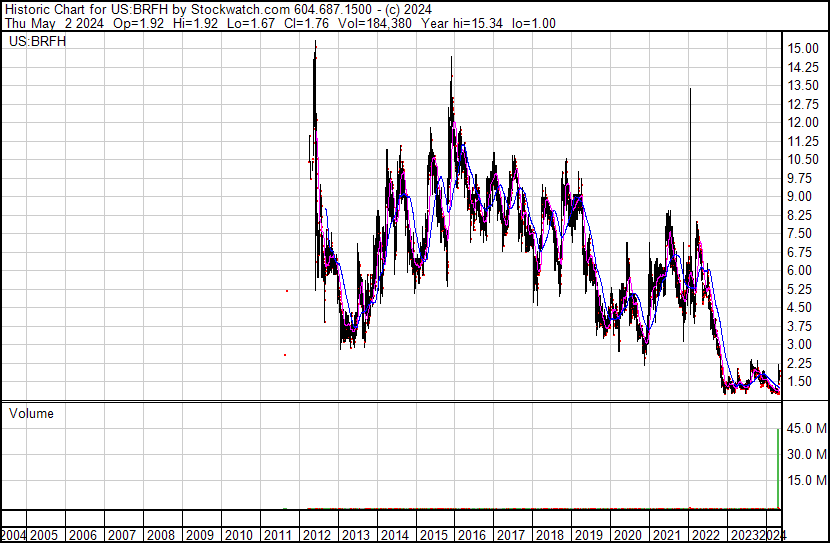Click the 2008 year label on time axis
Viewport: 830px width, 543px height.
coord(161,535)
